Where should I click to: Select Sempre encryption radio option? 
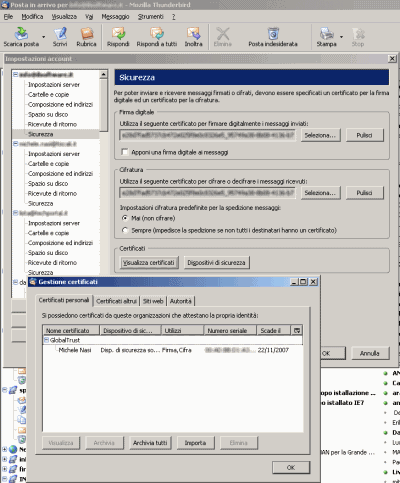pos(125,230)
